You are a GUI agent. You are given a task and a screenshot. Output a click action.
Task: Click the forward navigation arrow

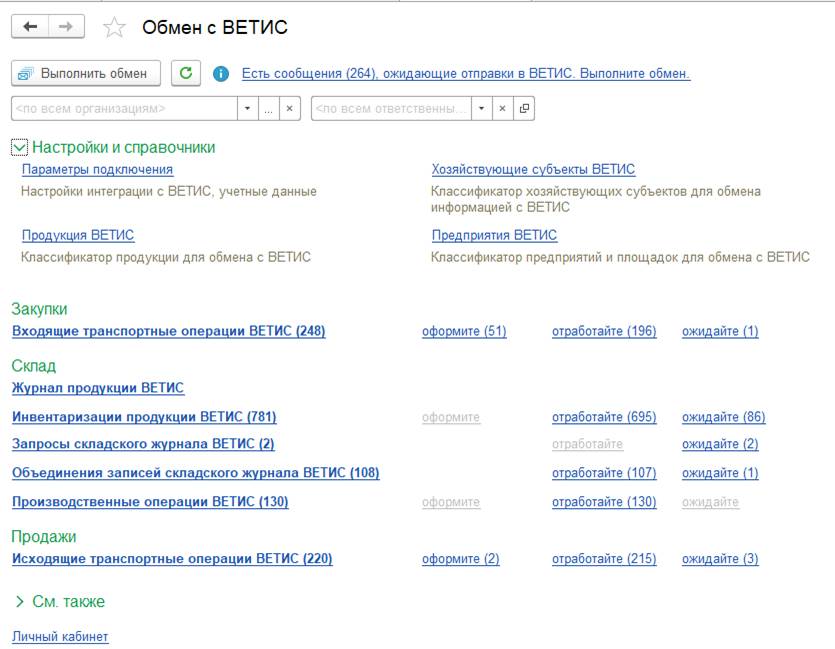(x=66, y=27)
